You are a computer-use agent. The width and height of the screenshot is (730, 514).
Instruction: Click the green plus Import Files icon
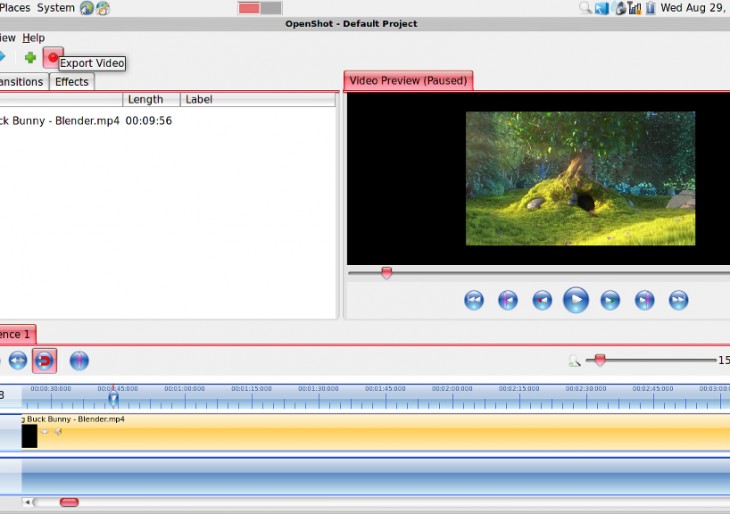point(30,57)
